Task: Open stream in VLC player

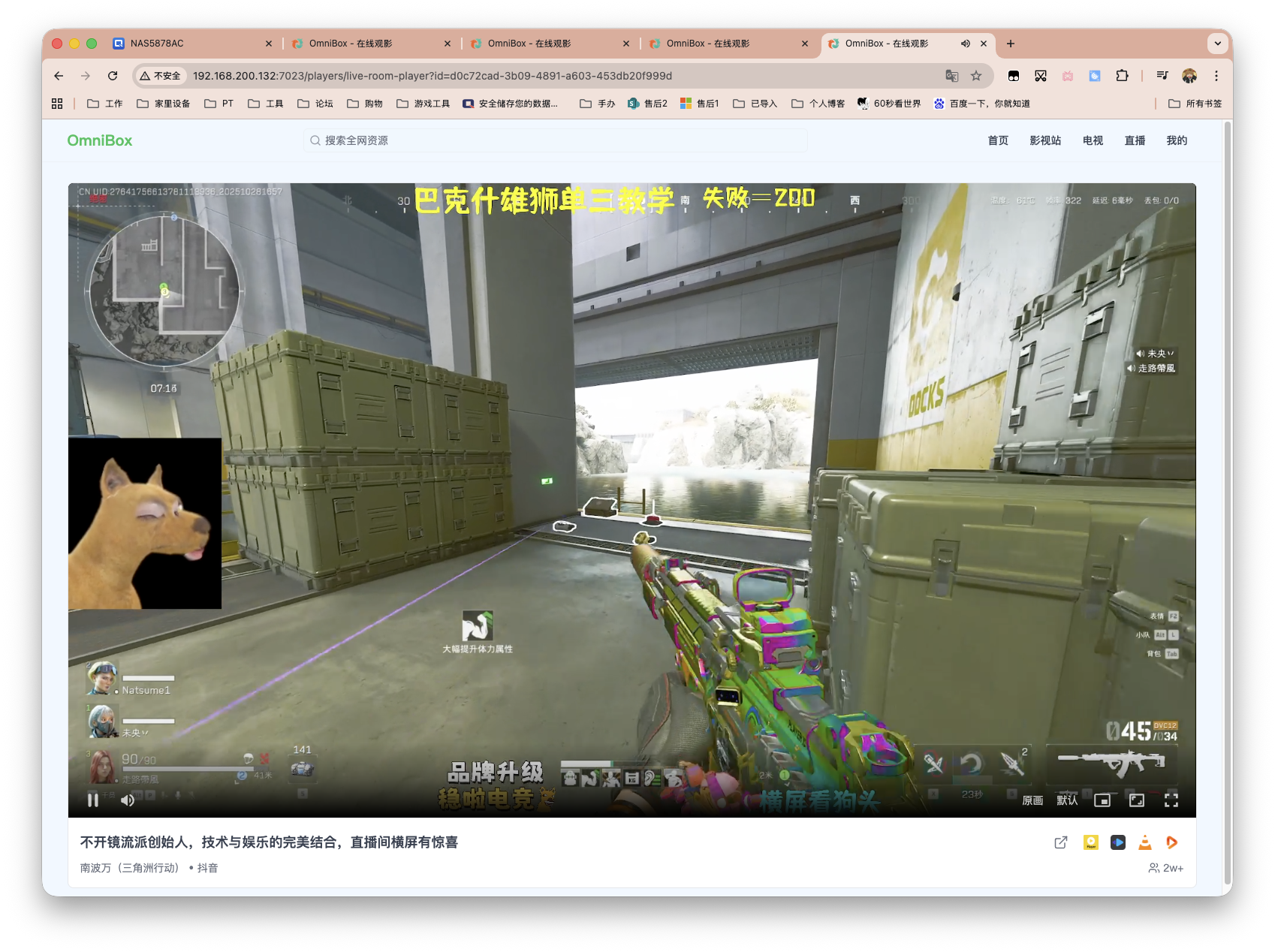Action: [1144, 842]
